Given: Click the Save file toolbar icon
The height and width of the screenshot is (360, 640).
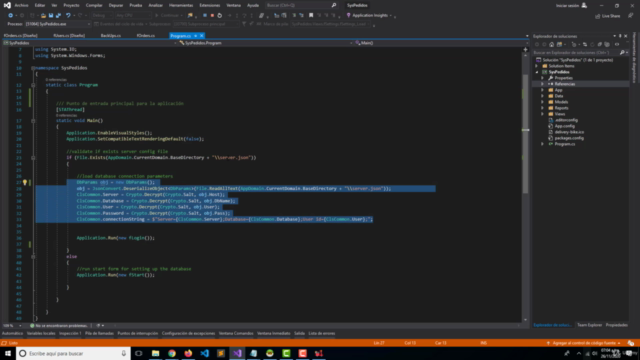Looking at the screenshot, I should click(51, 16).
